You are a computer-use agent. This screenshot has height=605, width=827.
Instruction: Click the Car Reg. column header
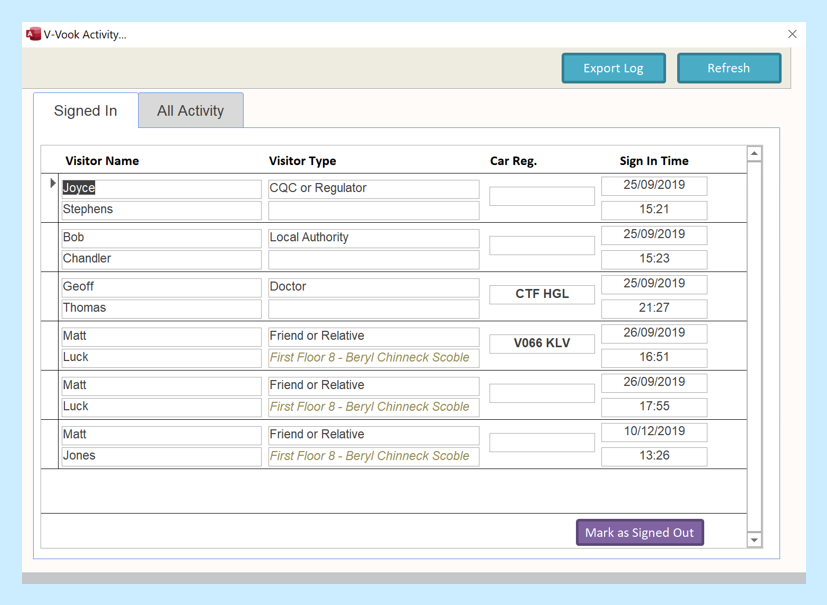513,161
